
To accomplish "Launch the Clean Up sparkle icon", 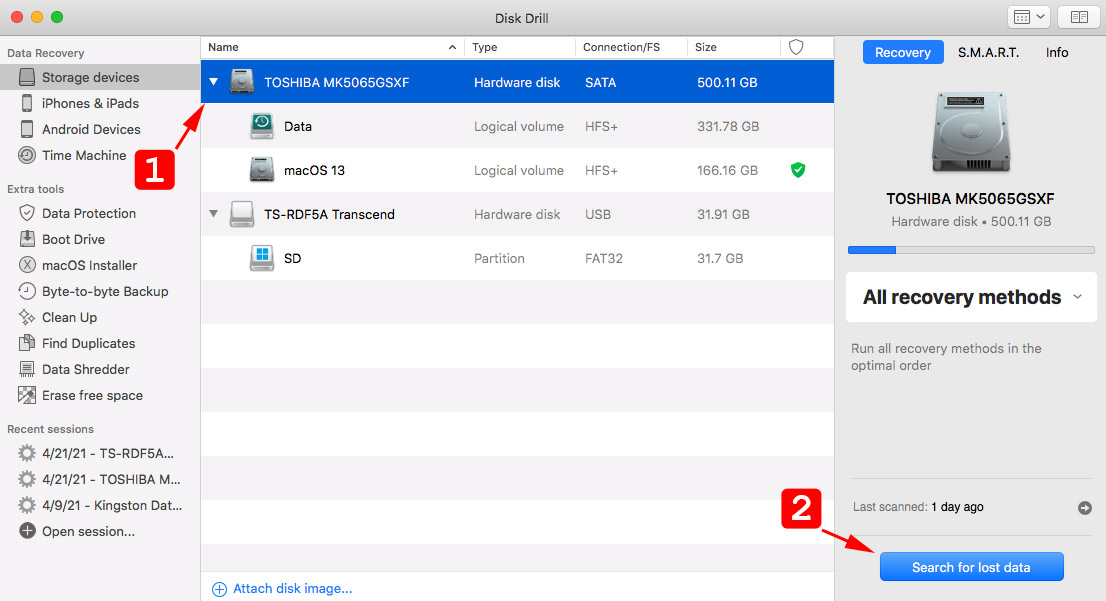I will tap(27, 317).
